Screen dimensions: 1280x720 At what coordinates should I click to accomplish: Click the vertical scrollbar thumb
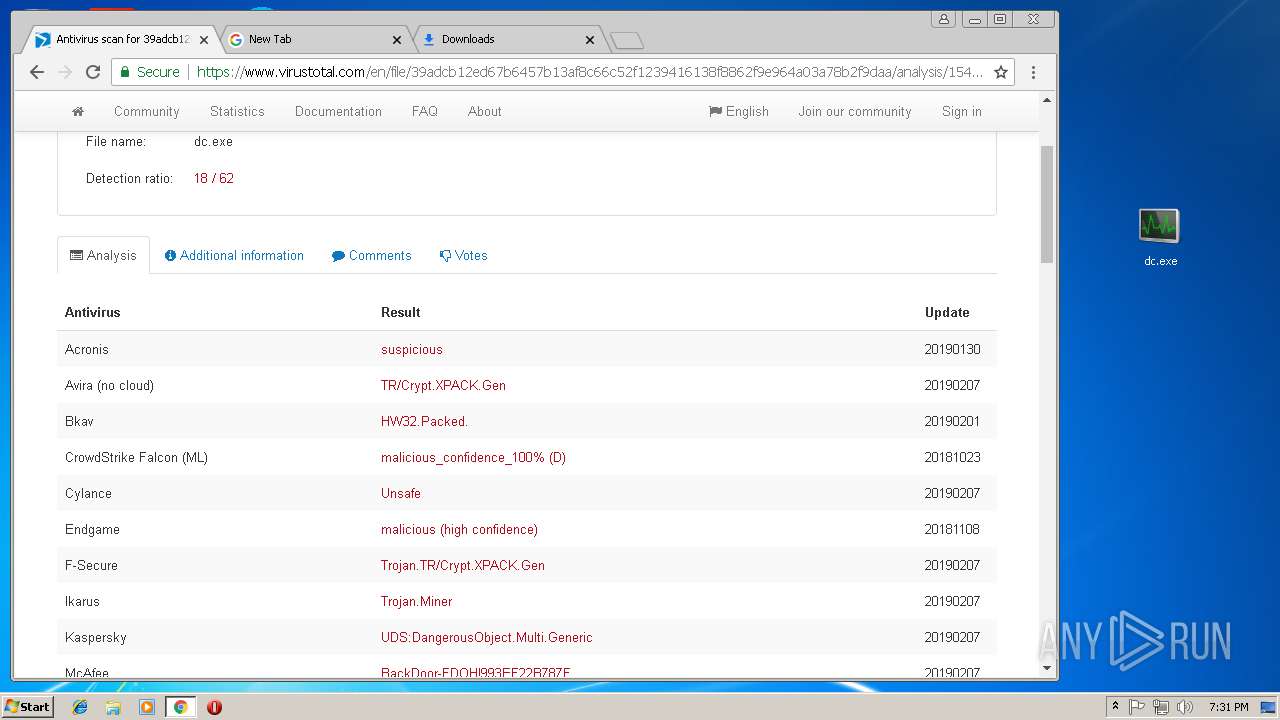1047,205
